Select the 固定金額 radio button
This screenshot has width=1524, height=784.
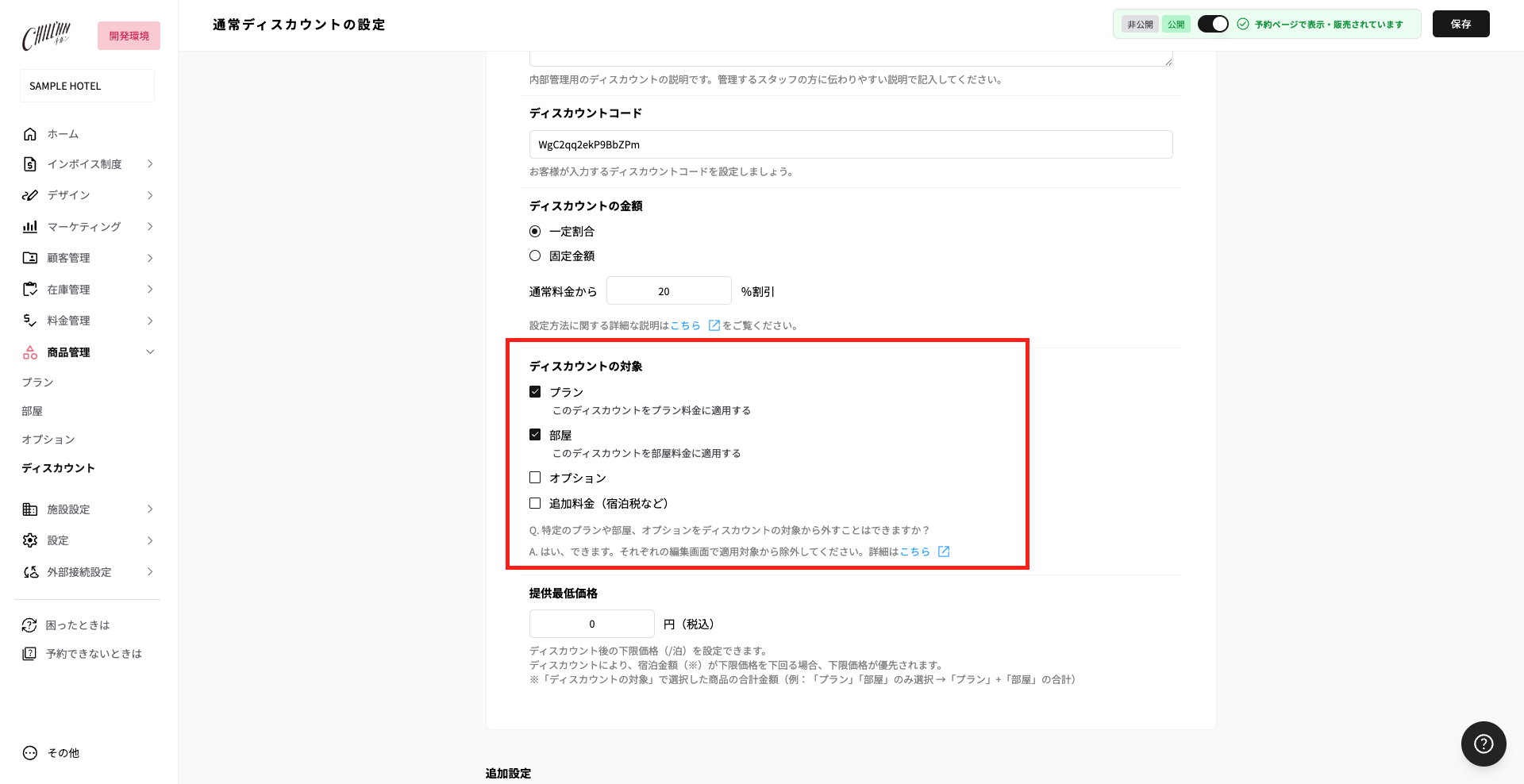pyautogui.click(x=535, y=256)
